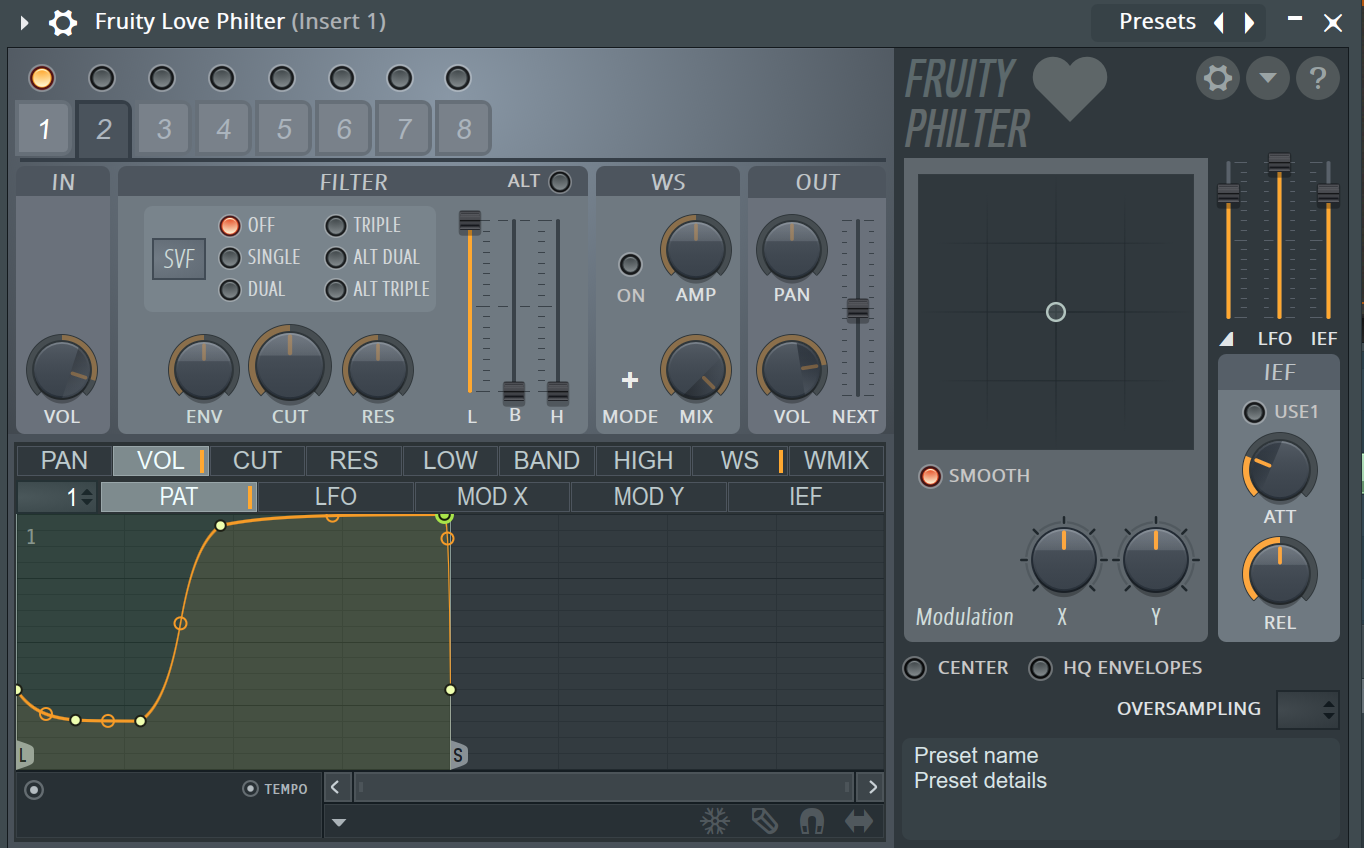Toggle the filter ALT switch
1364x848 pixels.
tap(560, 182)
